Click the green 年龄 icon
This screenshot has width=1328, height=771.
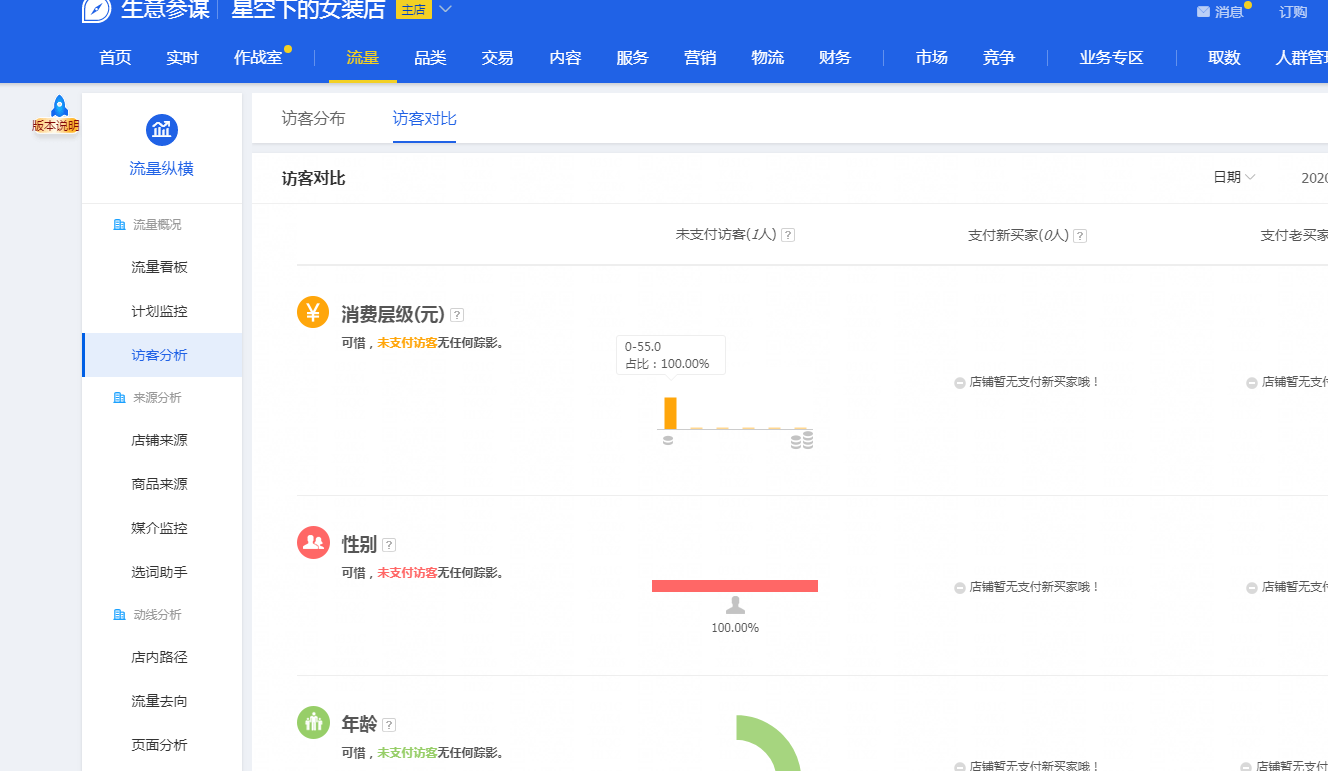(x=313, y=722)
